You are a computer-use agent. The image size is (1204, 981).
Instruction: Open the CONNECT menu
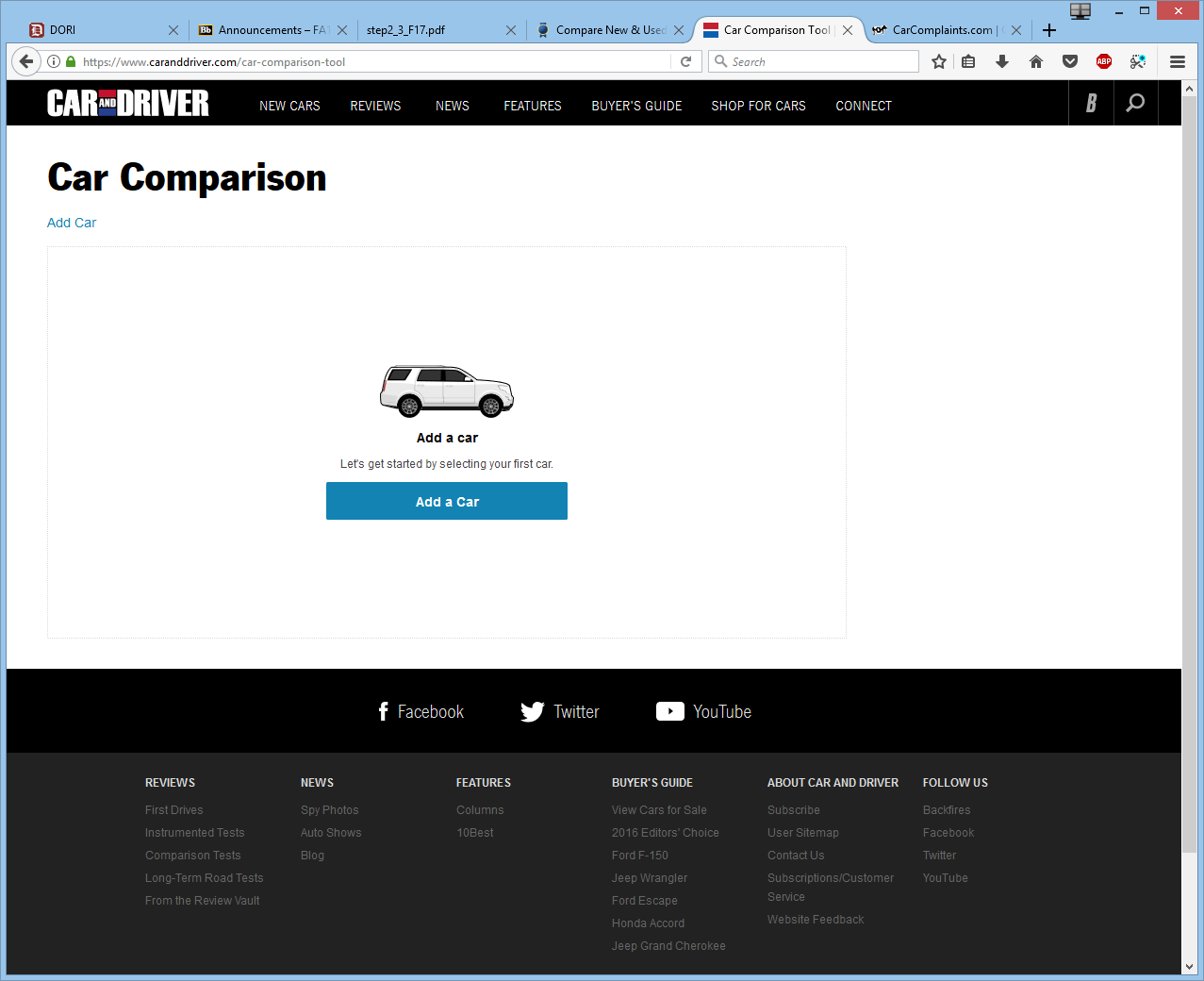coord(864,106)
